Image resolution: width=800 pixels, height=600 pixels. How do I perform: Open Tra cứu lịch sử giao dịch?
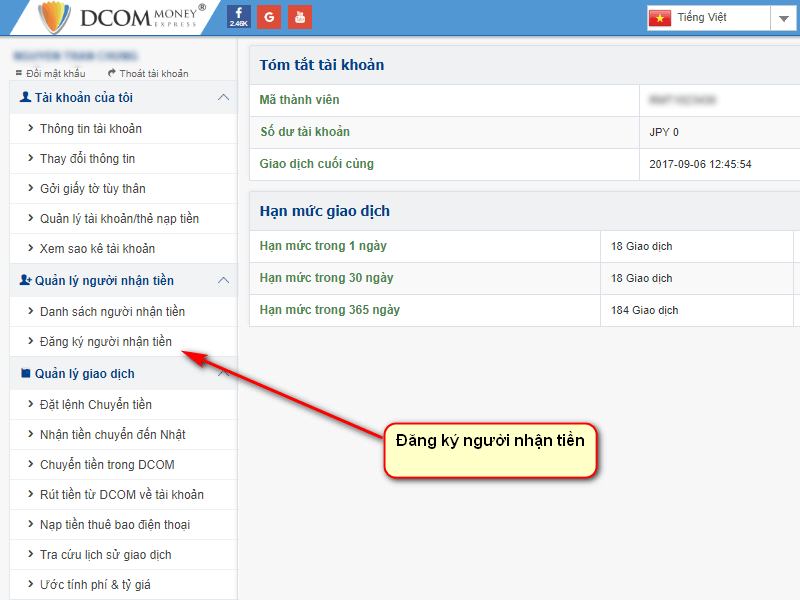(105, 554)
